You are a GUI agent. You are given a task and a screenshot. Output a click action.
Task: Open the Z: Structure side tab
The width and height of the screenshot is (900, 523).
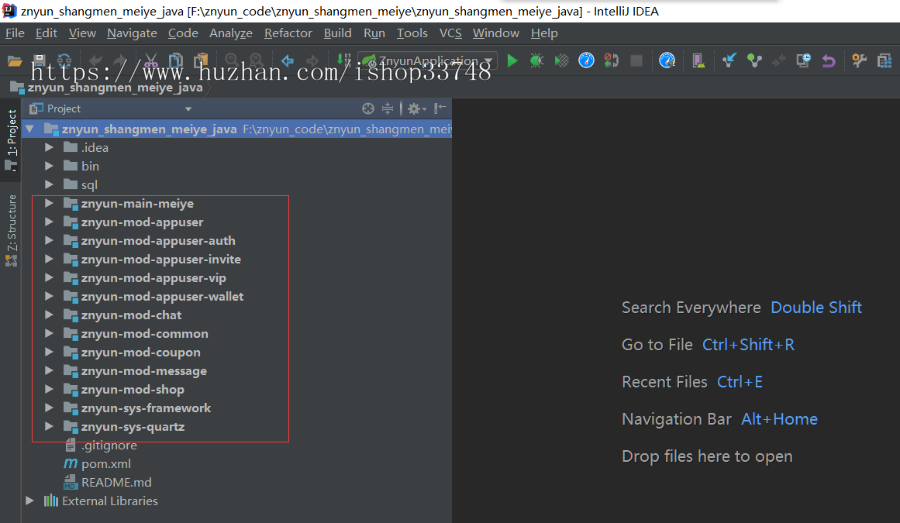[11, 230]
